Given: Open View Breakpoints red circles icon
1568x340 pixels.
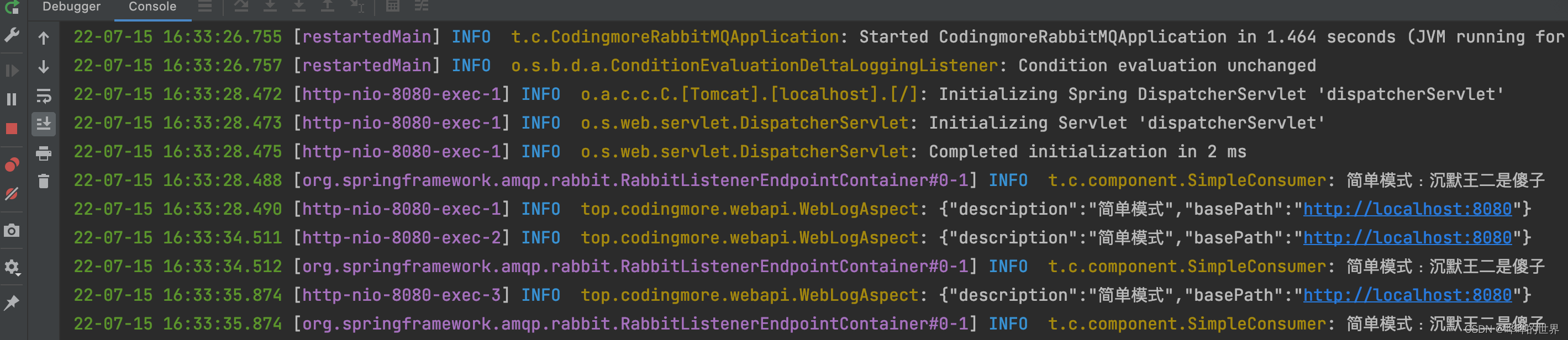Looking at the screenshot, I should (x=12, y=165).
